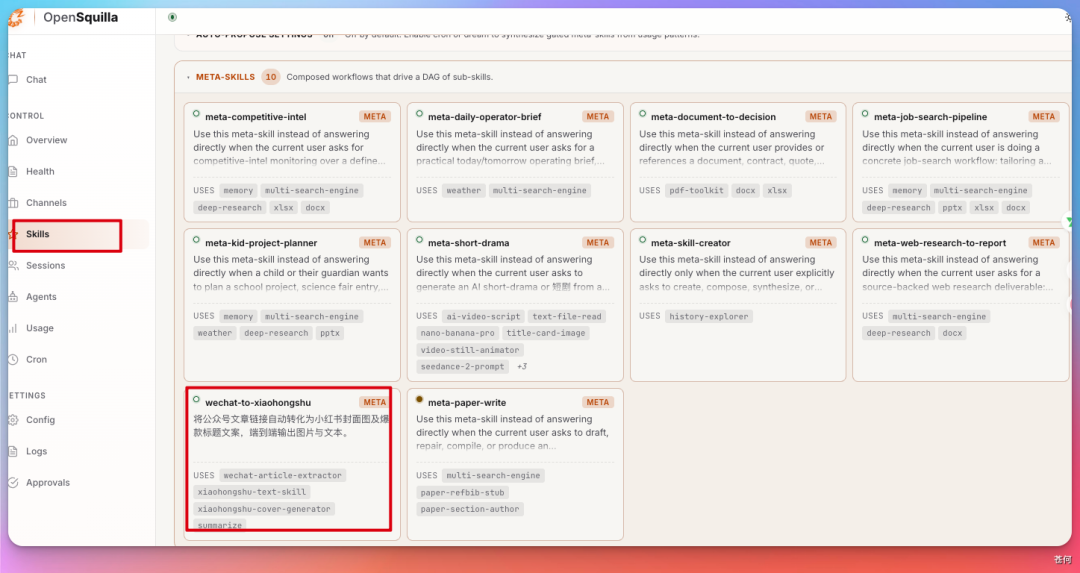Toggle the status dot on meta-paper-write

click(419, 399)
